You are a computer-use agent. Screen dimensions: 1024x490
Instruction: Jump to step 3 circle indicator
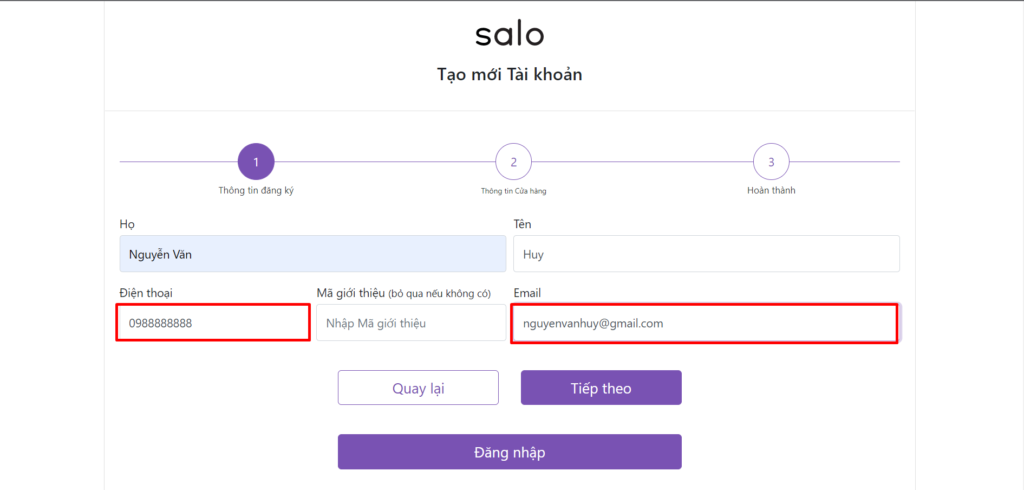771,162
